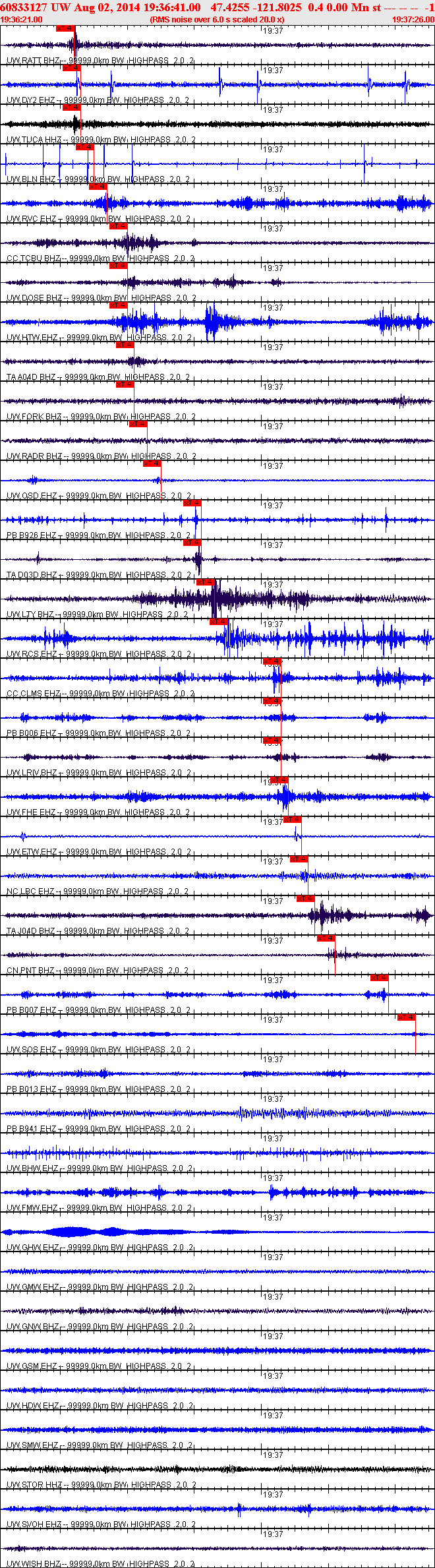The height and width of the screenshot is (1568, 435).
Task: Click the red pick flag on CN.PNT trace
Action: pyautogui.click(x=326, y=938)
